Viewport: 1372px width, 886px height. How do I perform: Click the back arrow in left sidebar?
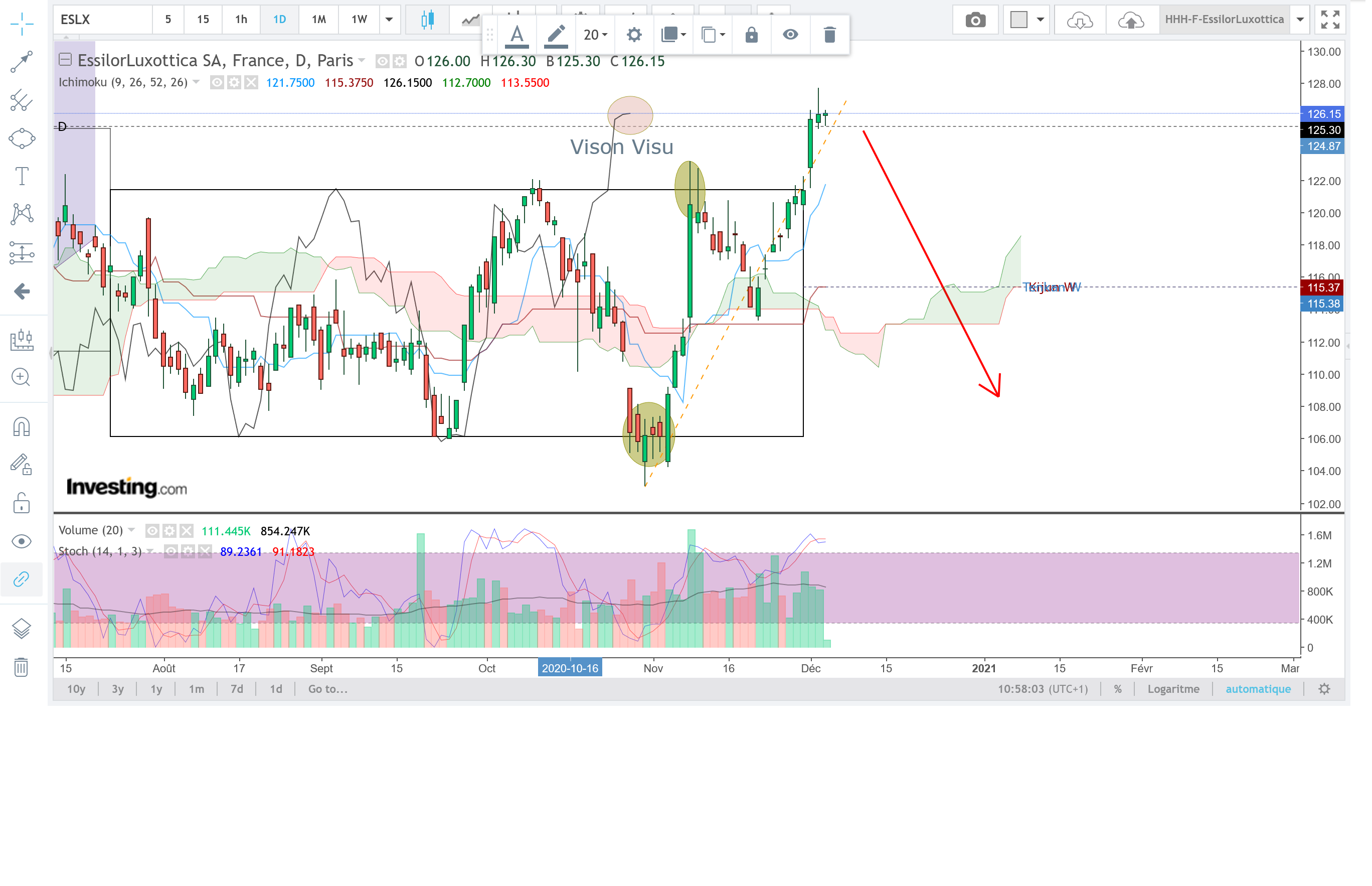pyautogui.click(x=22, y=291)
